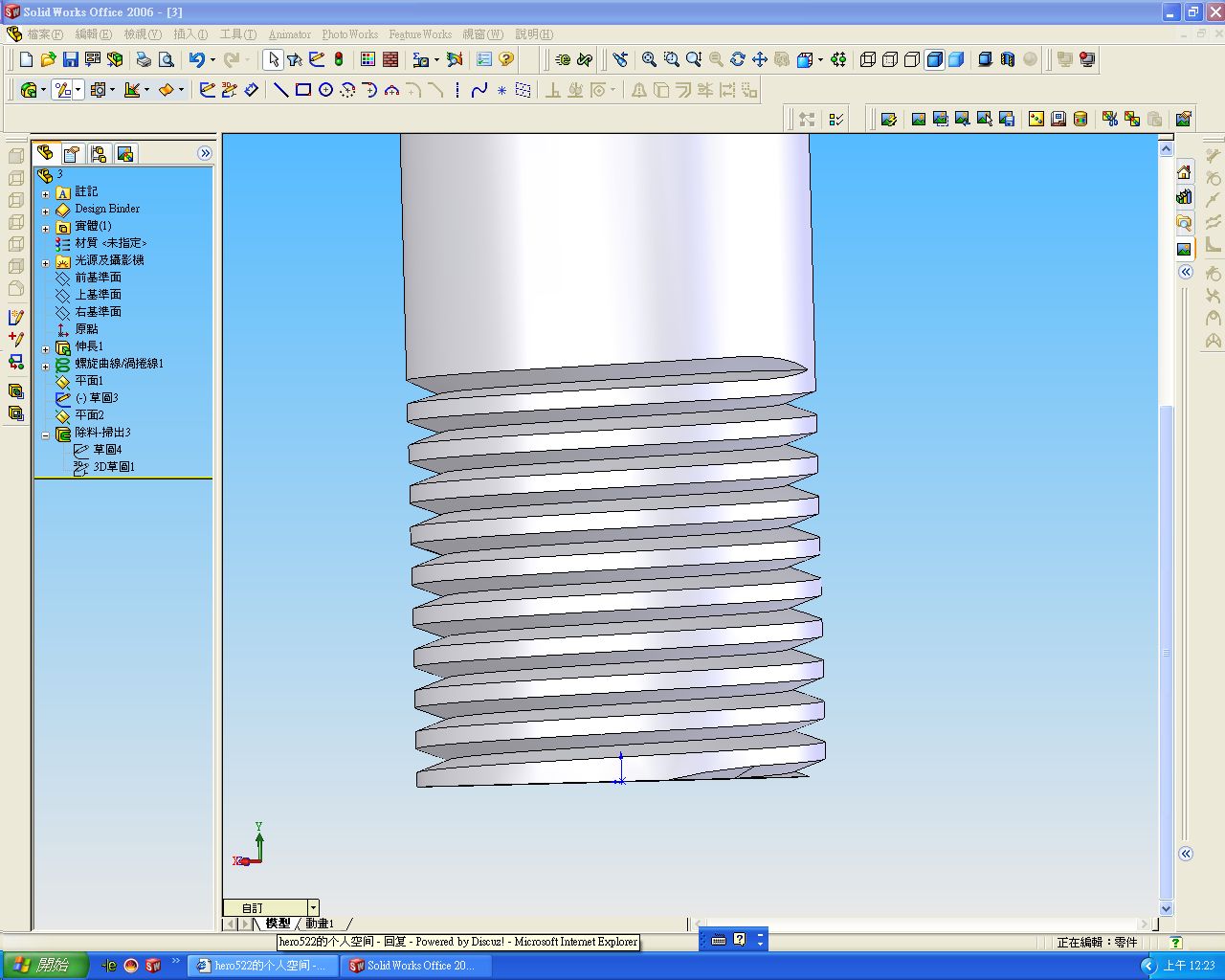Open the 檔案(F) File menu
Screen dimensions: 1225x980
(45, 34)
